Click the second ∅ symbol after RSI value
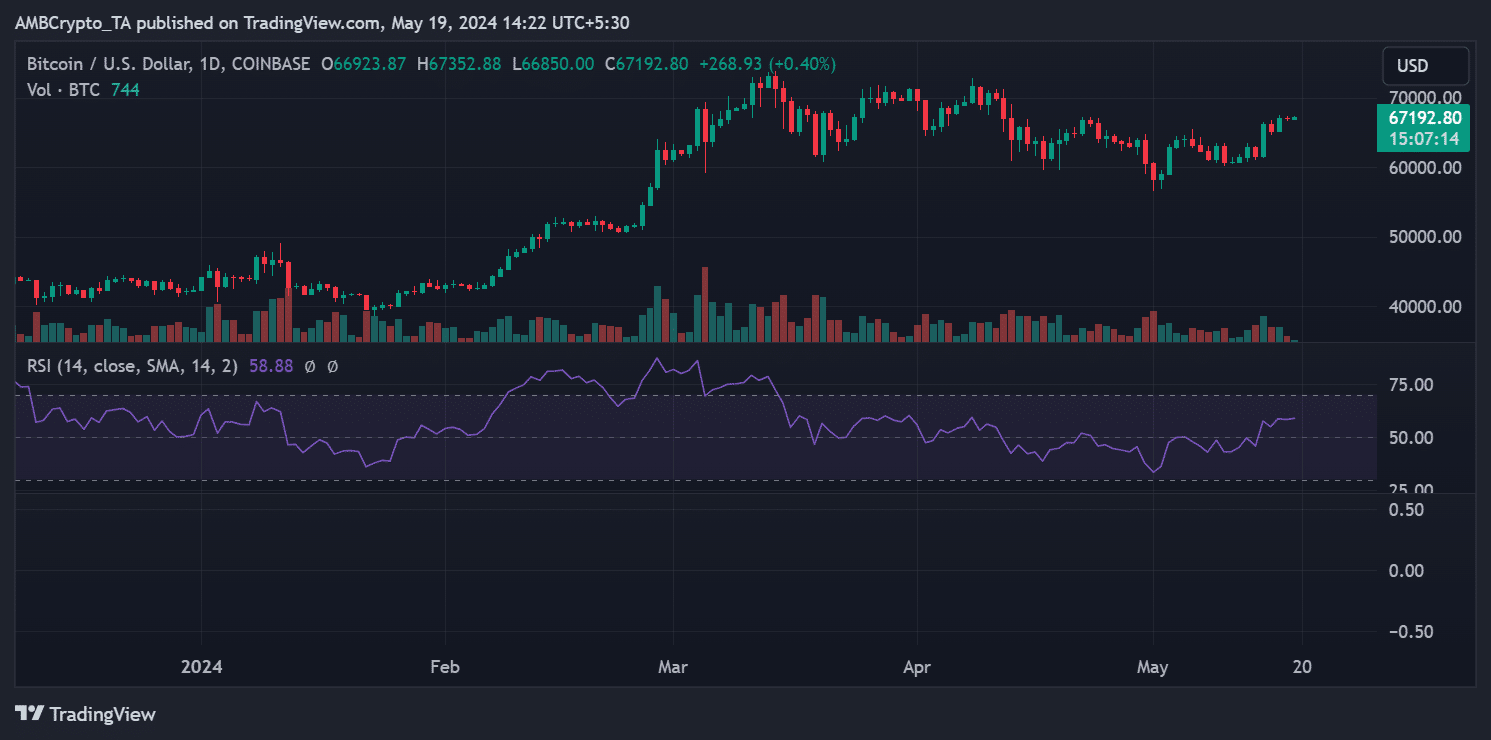The width and height of the screenshot is (1491, 740). 333,366
